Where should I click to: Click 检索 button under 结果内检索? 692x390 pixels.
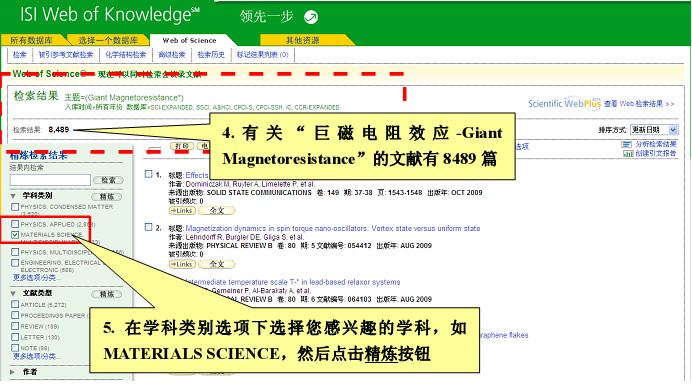tap(108, 180)
